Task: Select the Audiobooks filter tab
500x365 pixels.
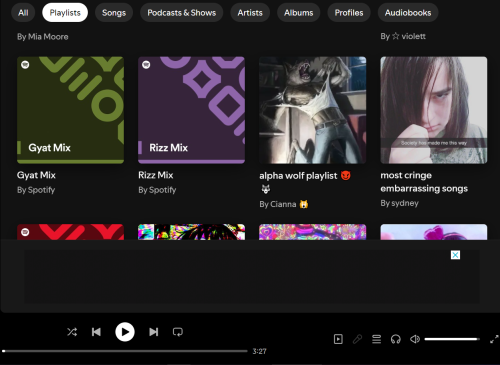Action: click(408, 13)
